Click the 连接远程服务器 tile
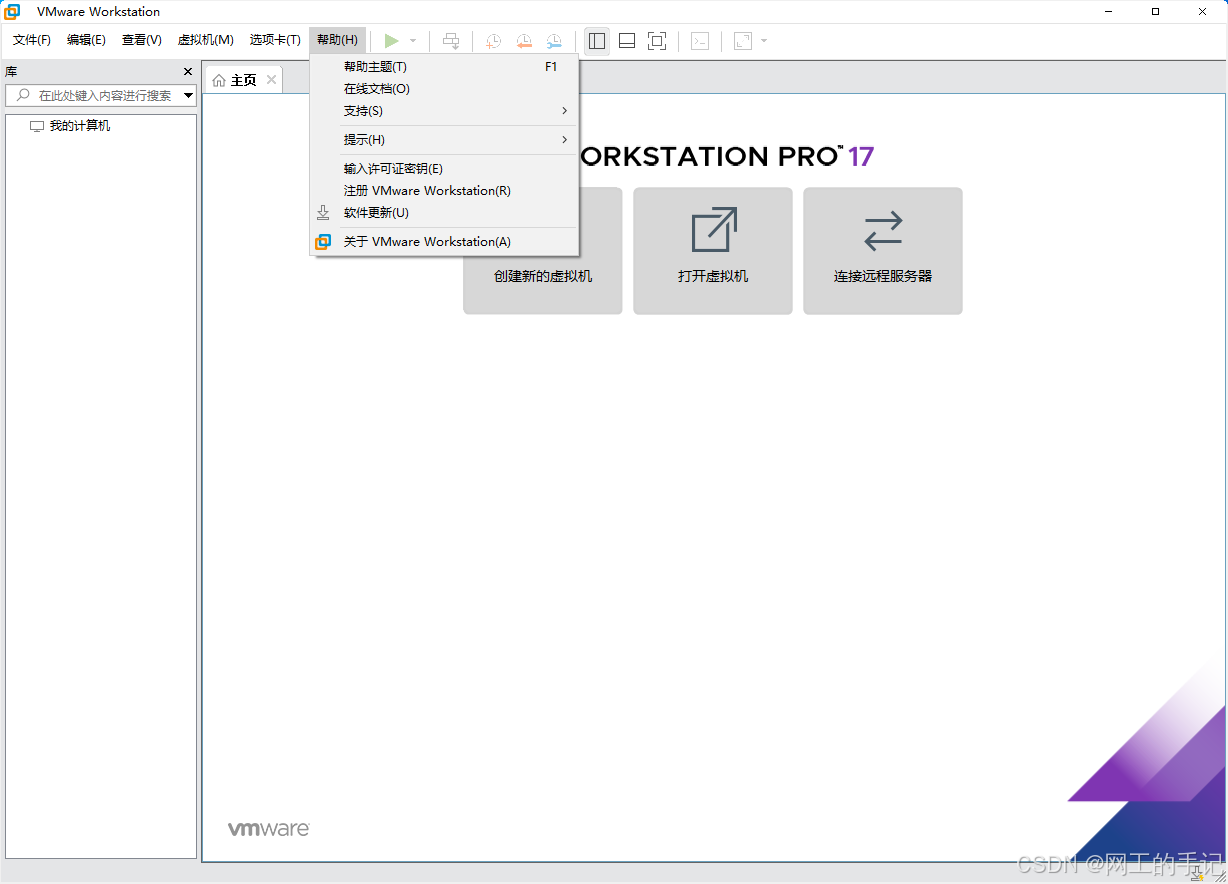1228x884 pixels. pyautogui.click(x=883, y=251)
